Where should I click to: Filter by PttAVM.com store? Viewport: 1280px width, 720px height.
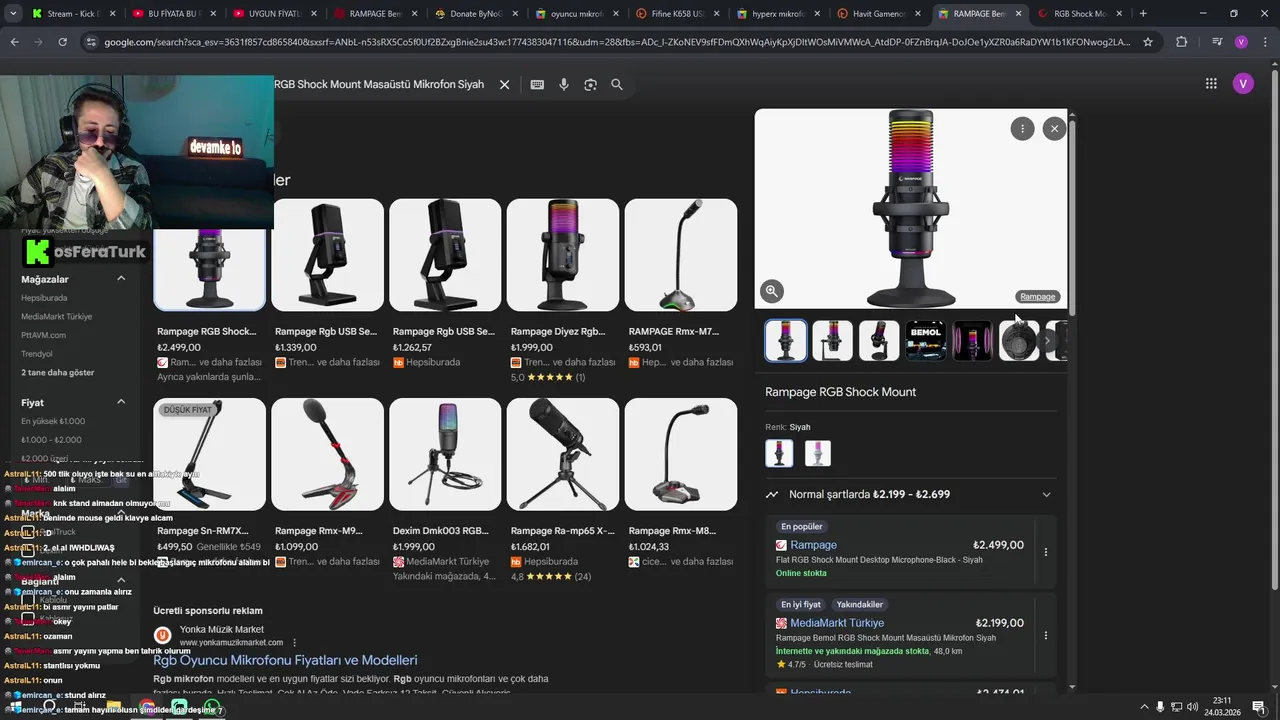43,335
